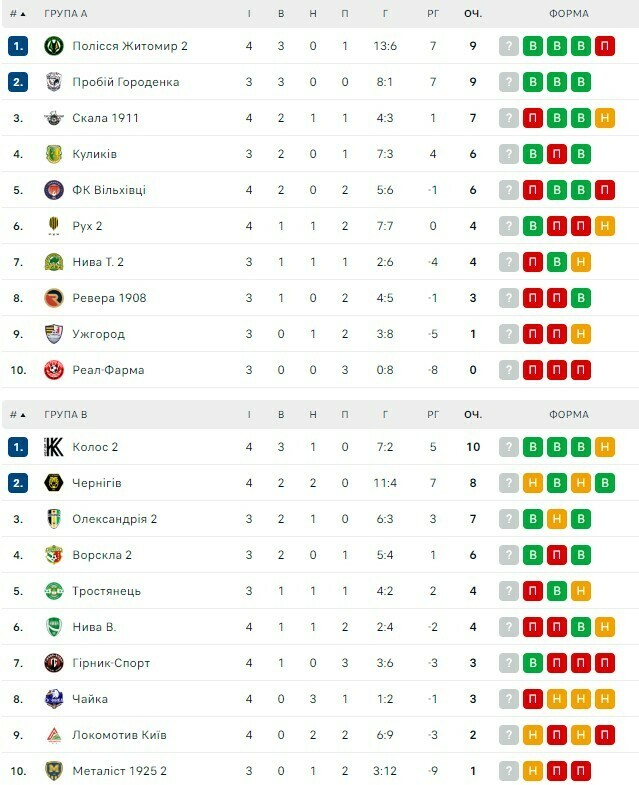
Task: Click the ФОРМА header in Група A
Action: (x=569, y=14)
